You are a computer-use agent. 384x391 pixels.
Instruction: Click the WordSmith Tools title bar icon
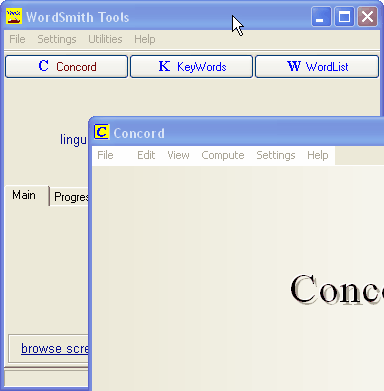click(14, 16)
